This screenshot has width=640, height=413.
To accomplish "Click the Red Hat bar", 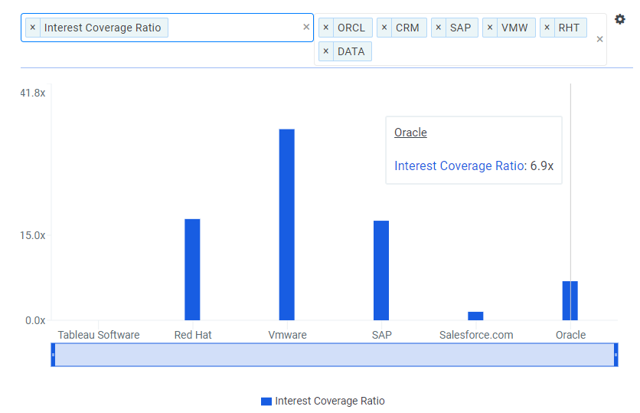I will pos(192,269).
